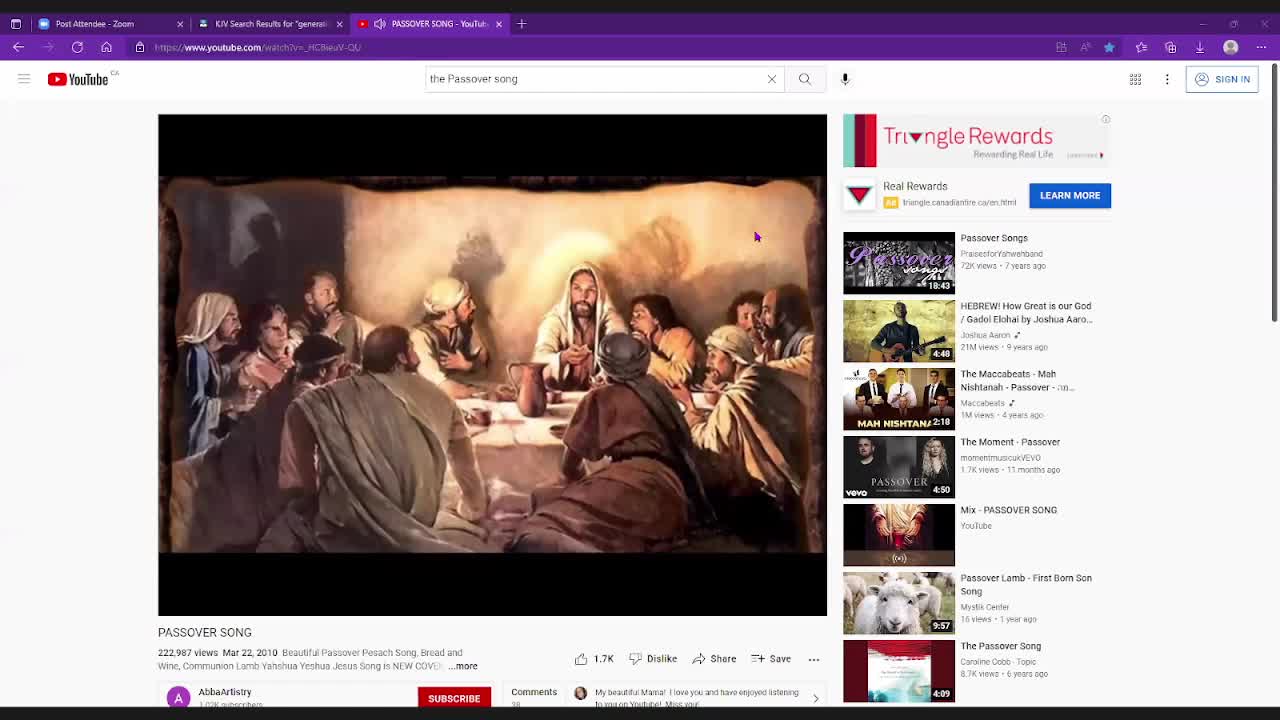Open AbbaArtistry channel name link

click(x=225, y=692)
